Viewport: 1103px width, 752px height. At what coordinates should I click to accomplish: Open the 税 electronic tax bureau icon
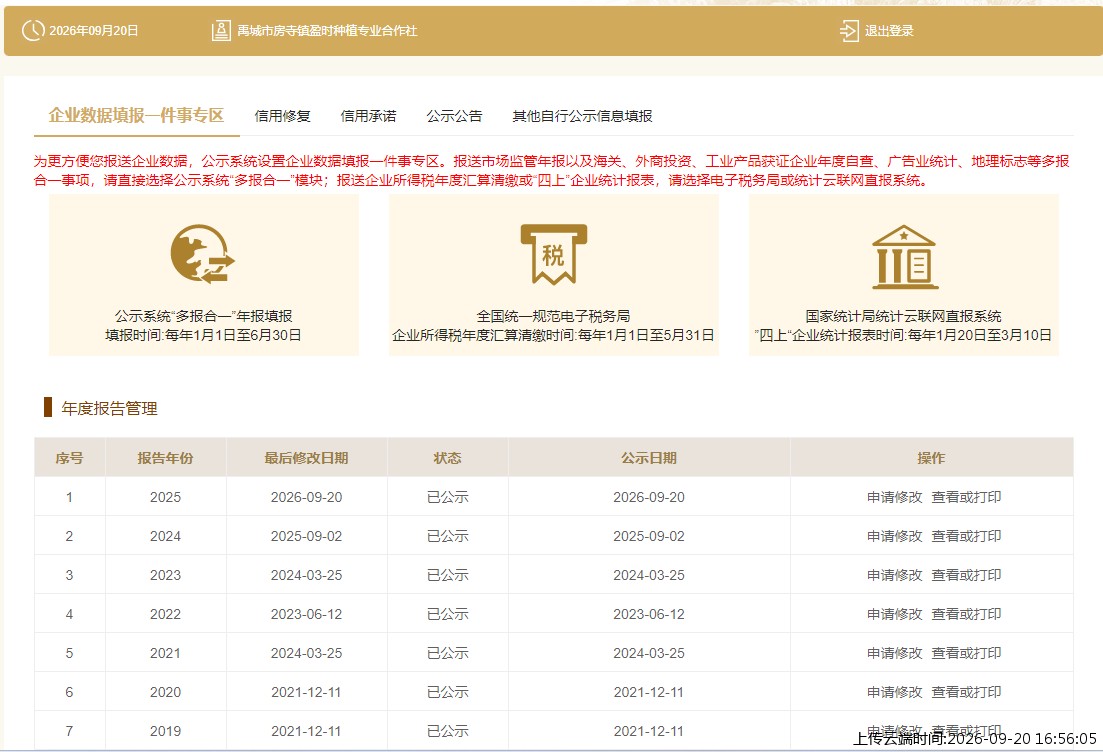click(554, 254)
